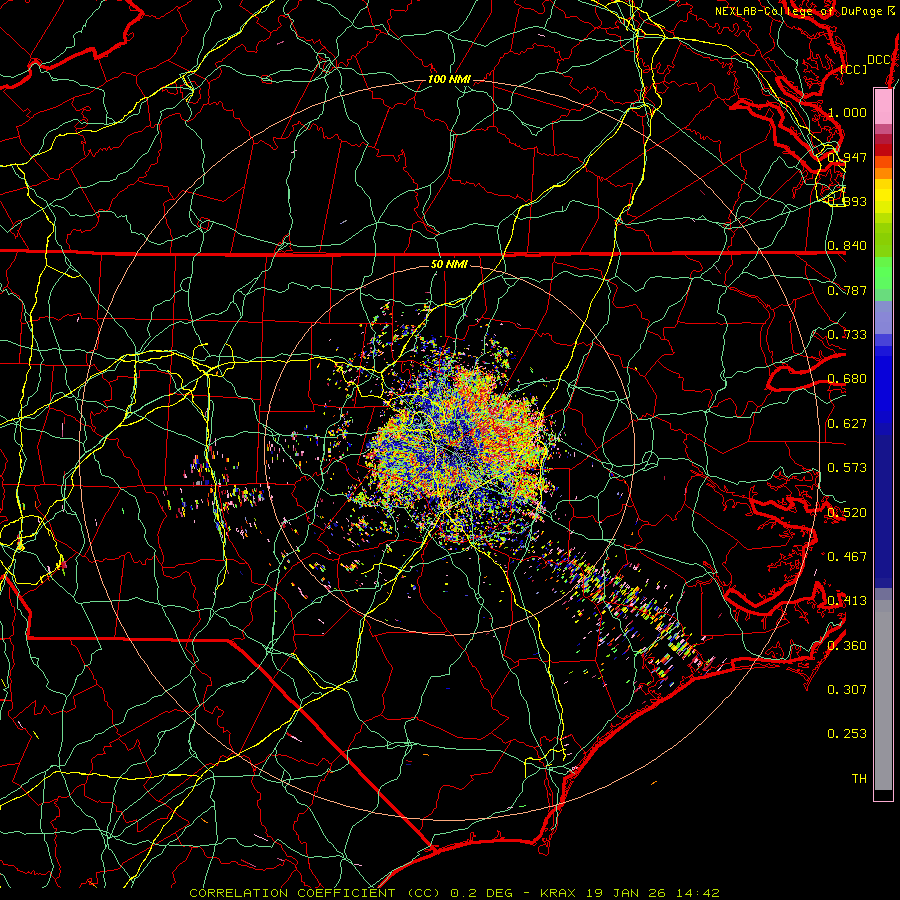This screenshot has width=900, height=900.
Task: Pick the bright green segment of the color bar
Action: pyautogui.click(x=883, y=274)
